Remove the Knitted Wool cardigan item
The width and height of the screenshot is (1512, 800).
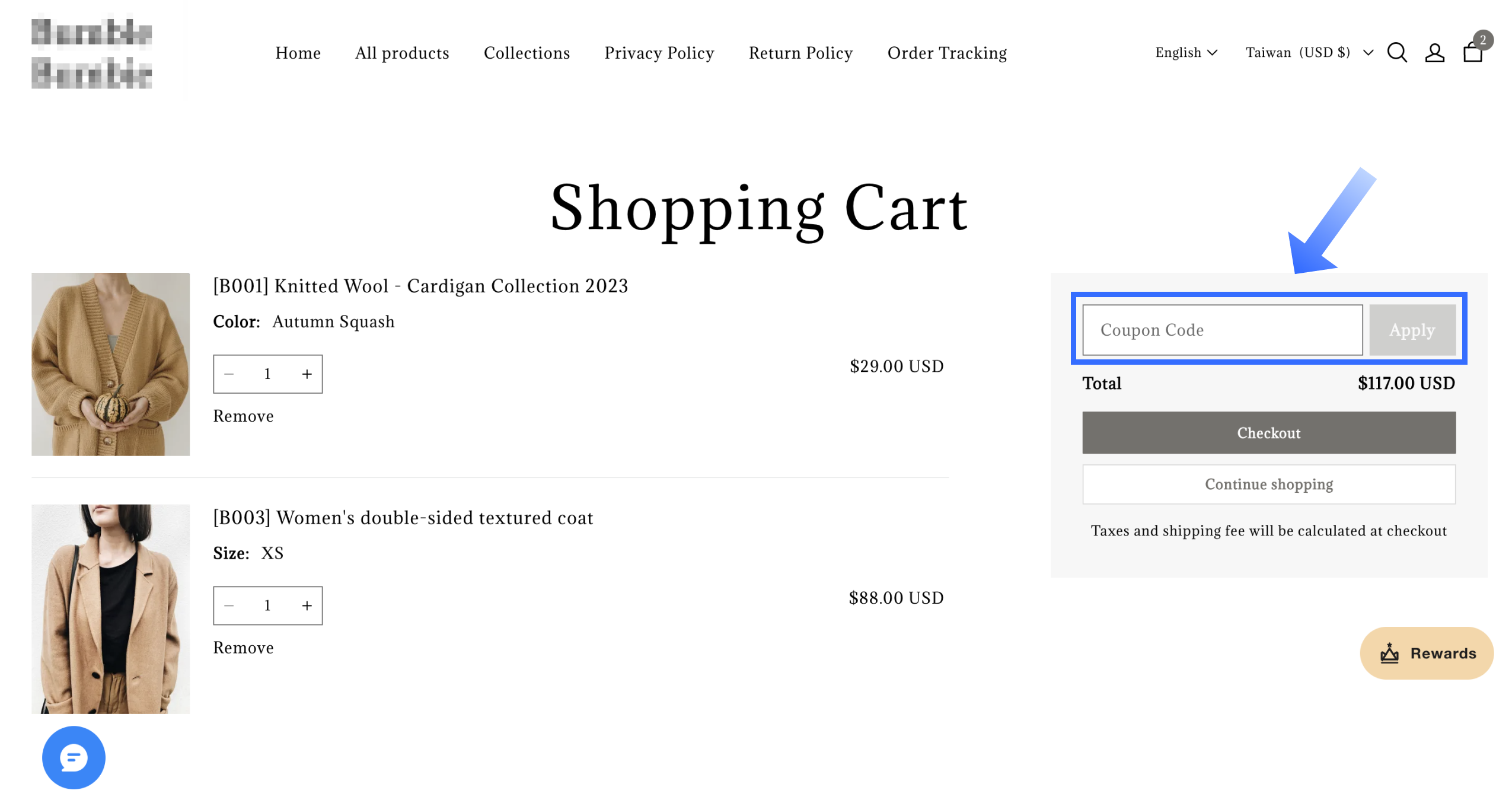243,416
